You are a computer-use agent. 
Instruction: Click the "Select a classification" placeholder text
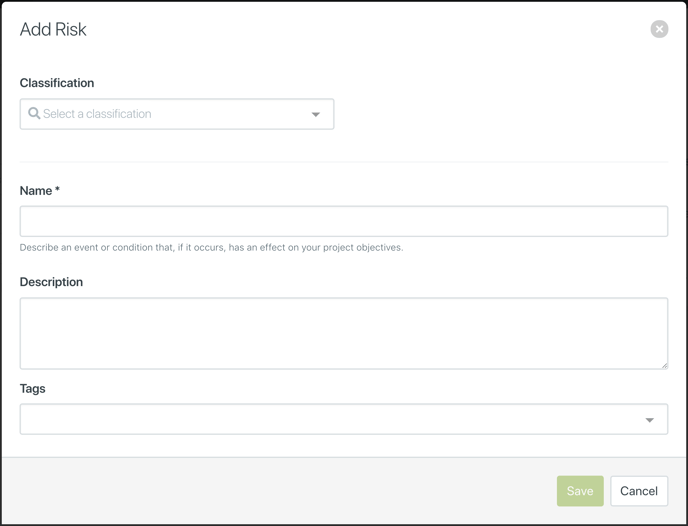(97, 114)
